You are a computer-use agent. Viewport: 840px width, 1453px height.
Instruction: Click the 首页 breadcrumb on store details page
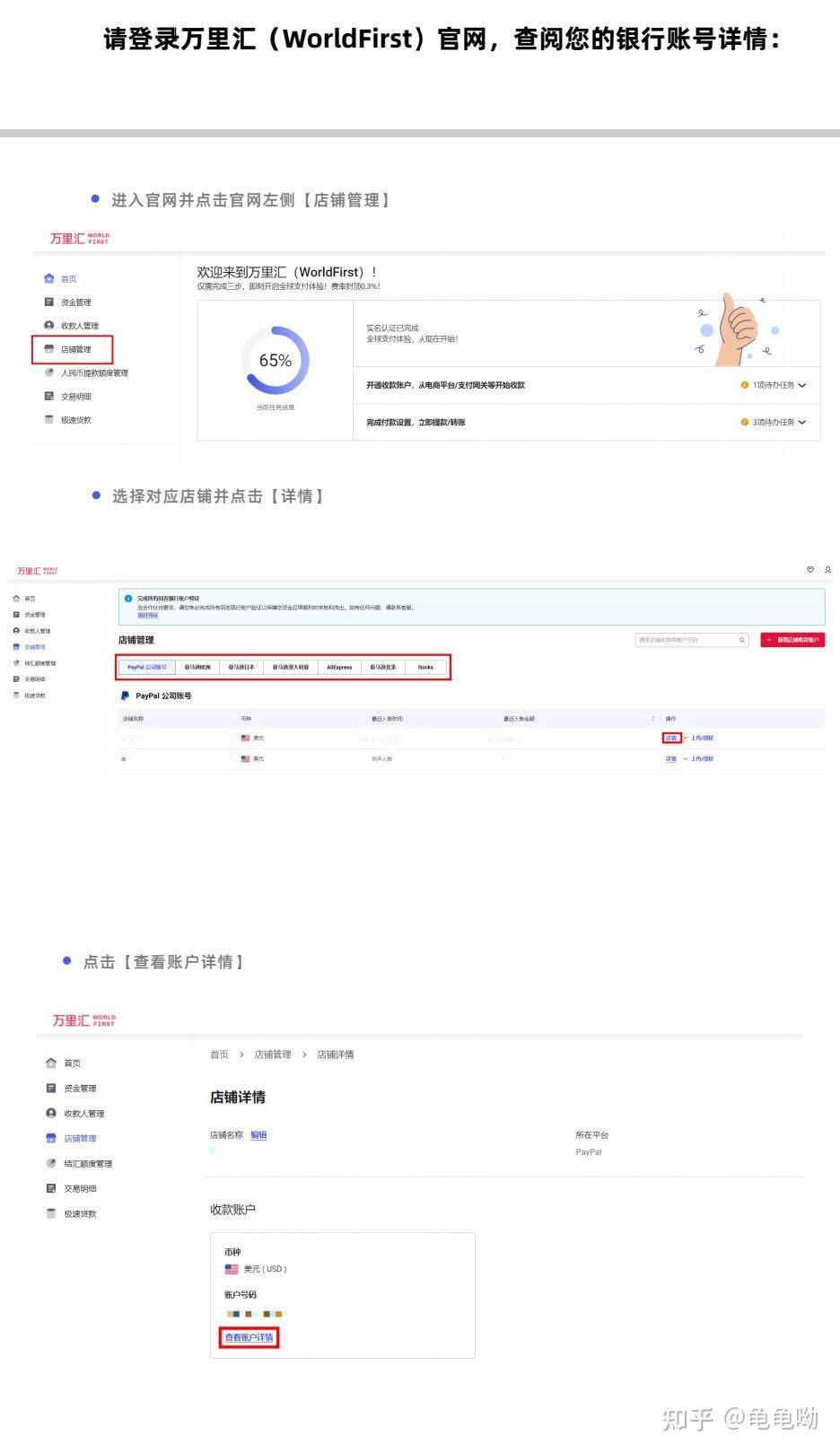click(219, 1055)
